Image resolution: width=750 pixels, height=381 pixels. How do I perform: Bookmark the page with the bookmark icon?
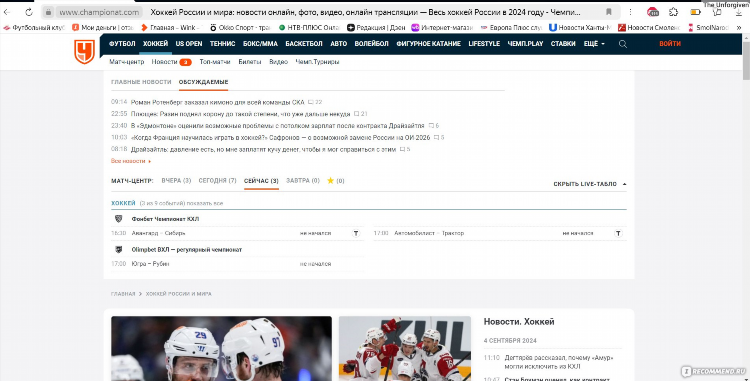[x=608, y=12]
